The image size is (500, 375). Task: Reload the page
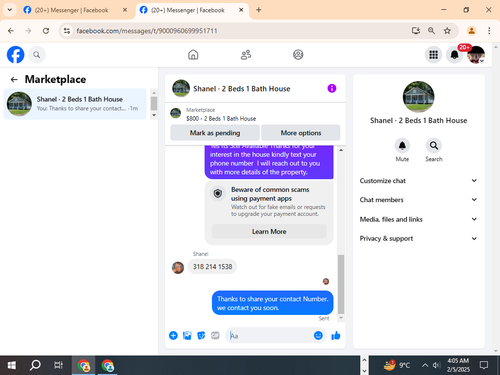46,31
